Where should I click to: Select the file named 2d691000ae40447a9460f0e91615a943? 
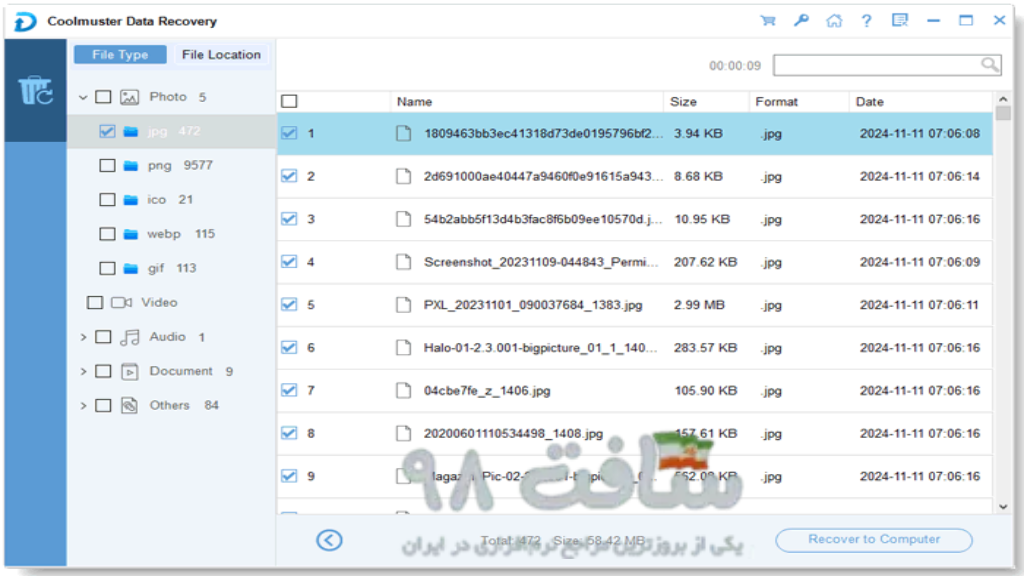point(543,176)
